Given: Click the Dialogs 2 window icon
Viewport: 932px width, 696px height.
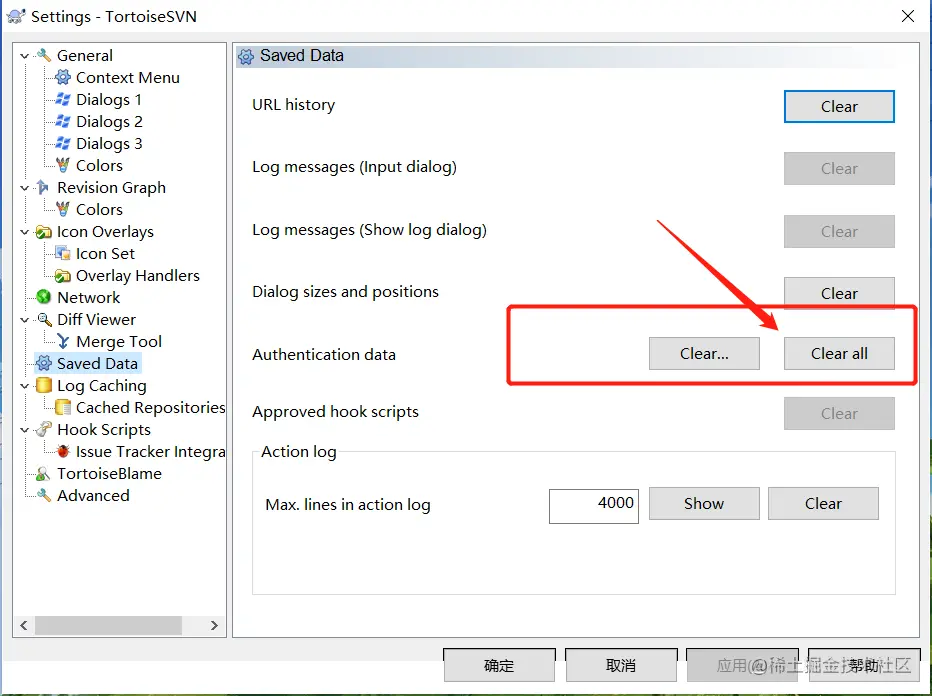Looking at the screenshot, I should click(x=62, y=121).
